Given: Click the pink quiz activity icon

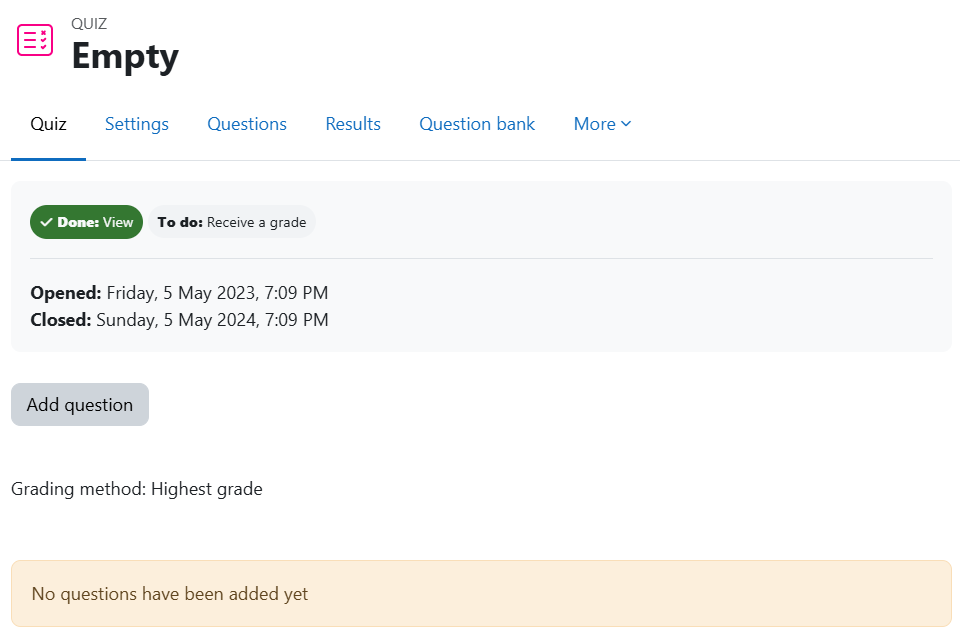Looking at the screenshot, I should point(35,40).
